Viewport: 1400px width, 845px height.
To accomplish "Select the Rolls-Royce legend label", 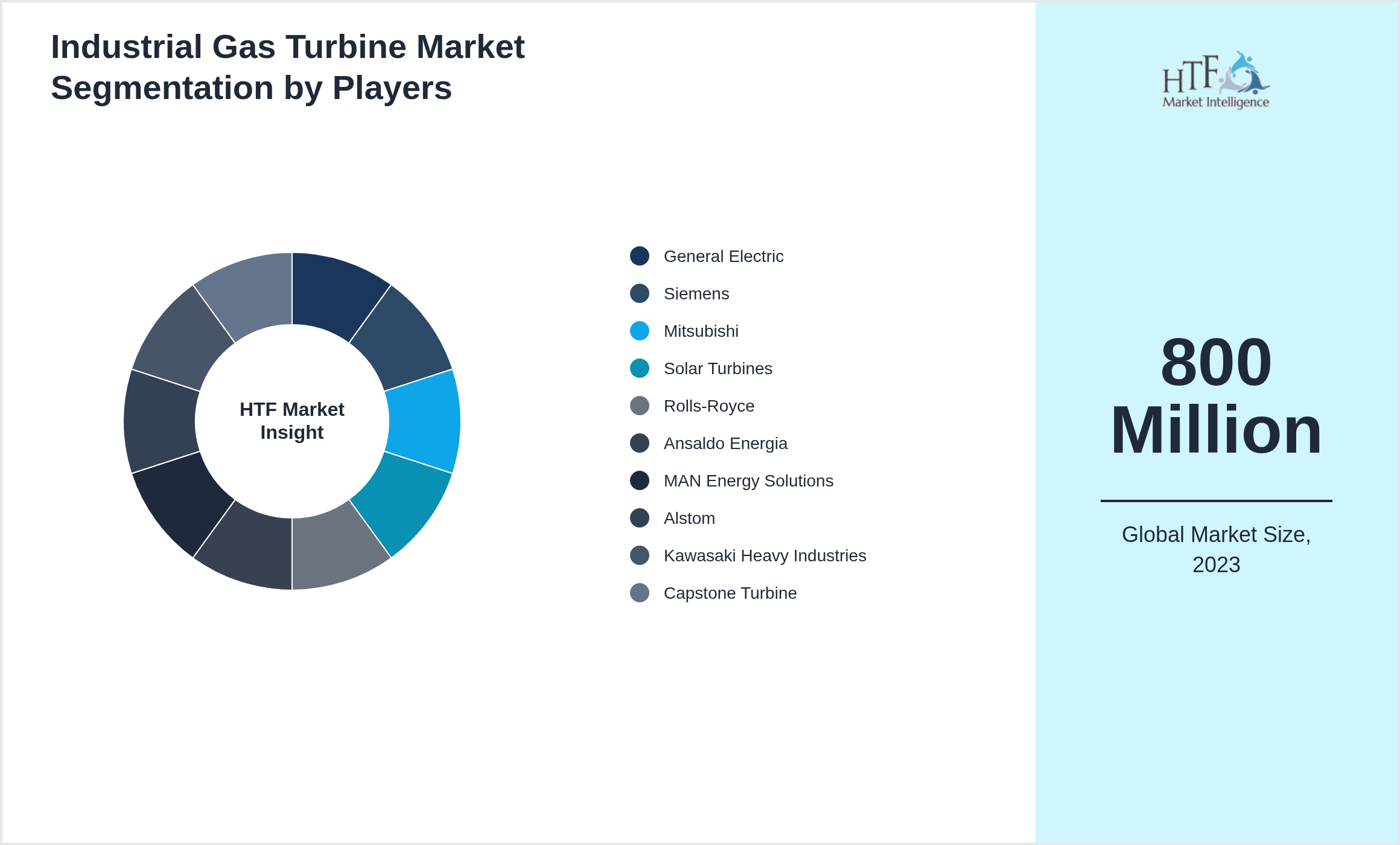I will click(x=709, y=406).
